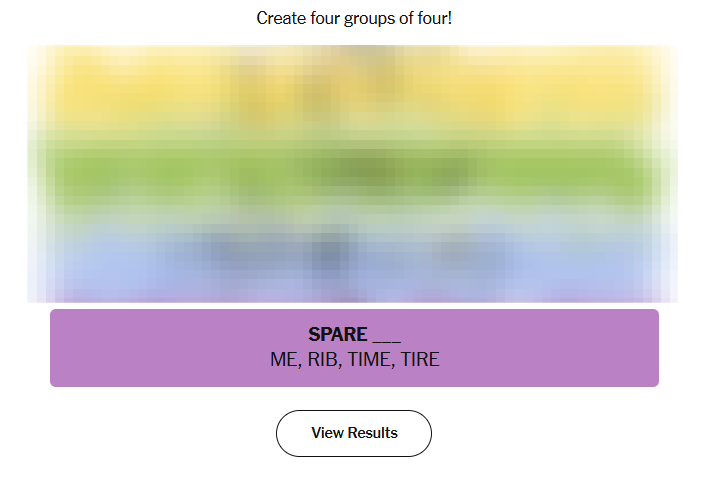Click the final word 'four!' in heading
The image size is (707, 503).
(434, 18)
